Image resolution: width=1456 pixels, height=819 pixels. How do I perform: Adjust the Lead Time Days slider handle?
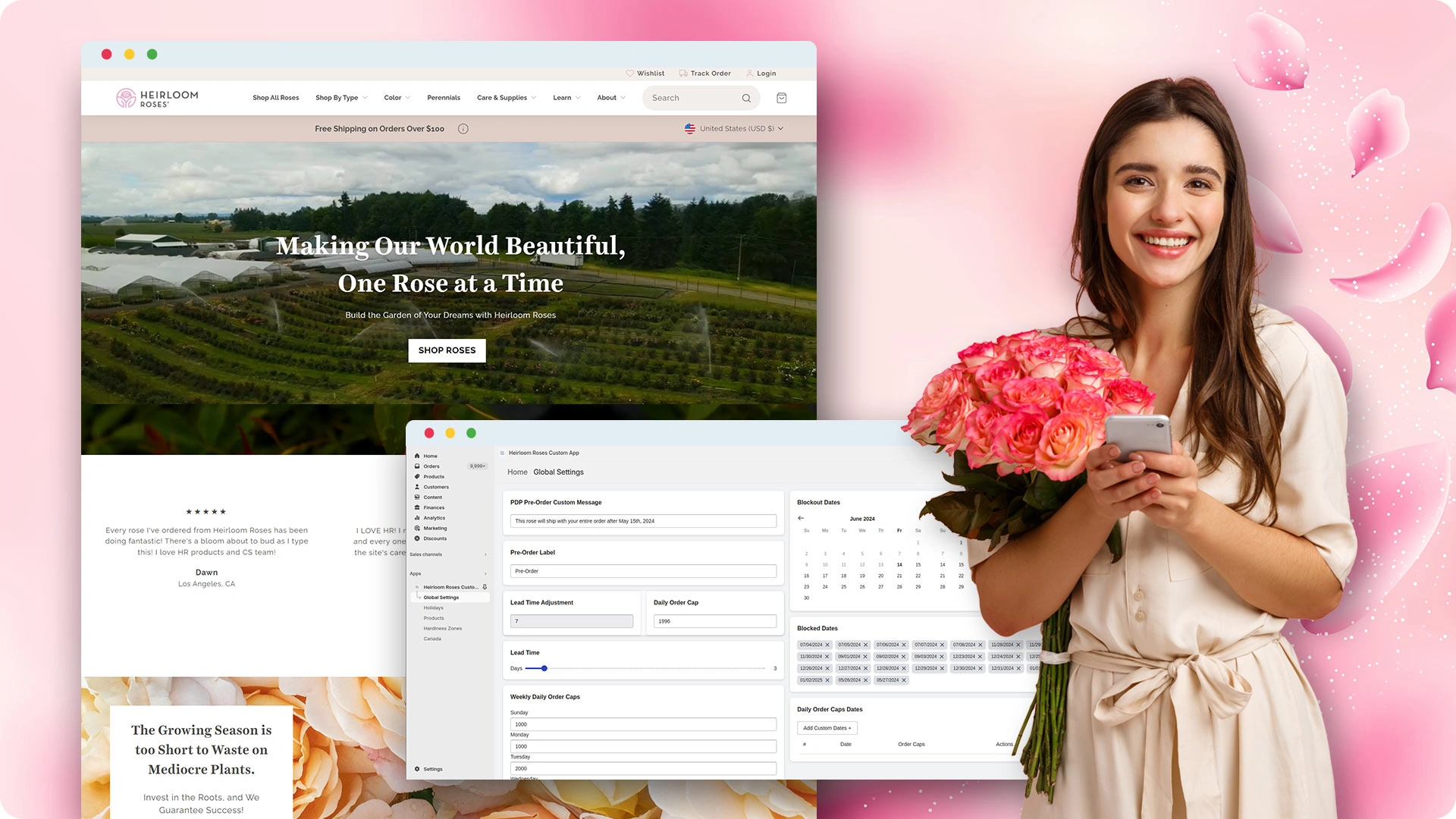(x=544, y=669)
